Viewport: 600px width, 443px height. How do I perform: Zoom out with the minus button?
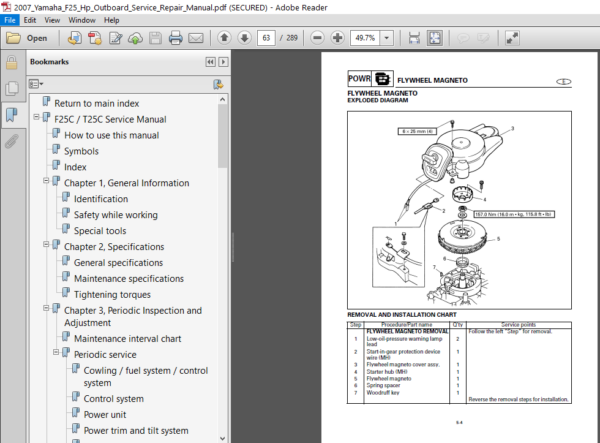[x=317, y=38]
